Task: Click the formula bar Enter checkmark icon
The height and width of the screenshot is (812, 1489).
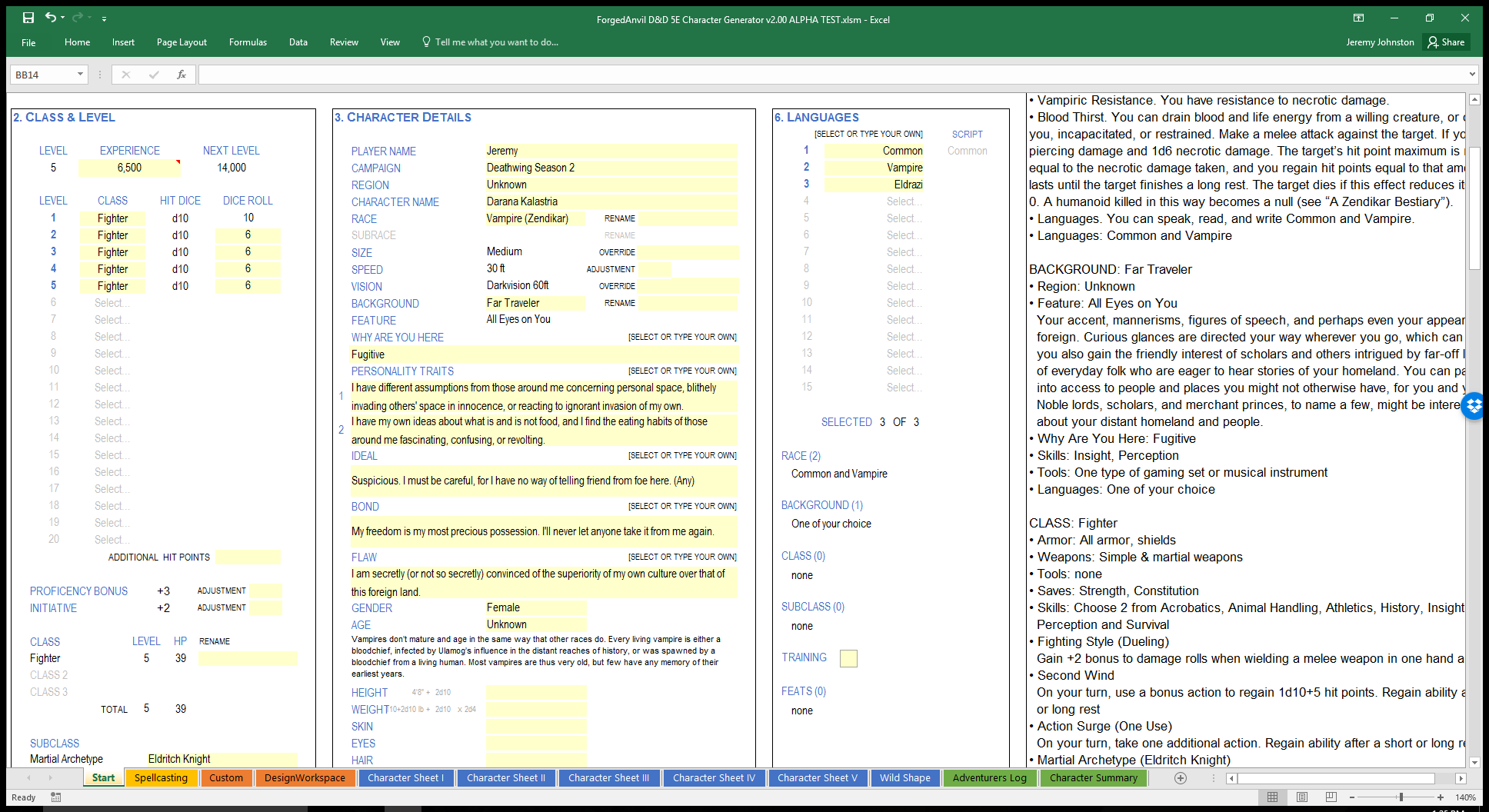Action: coord(154,75)
